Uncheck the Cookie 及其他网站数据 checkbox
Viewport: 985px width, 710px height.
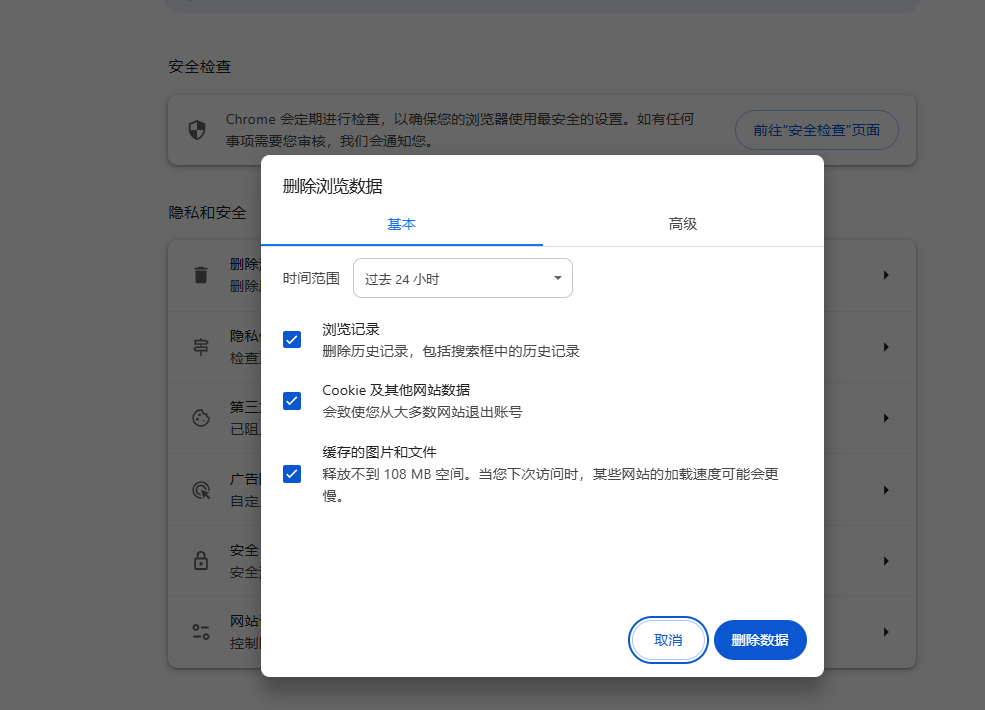pos(292,401)
